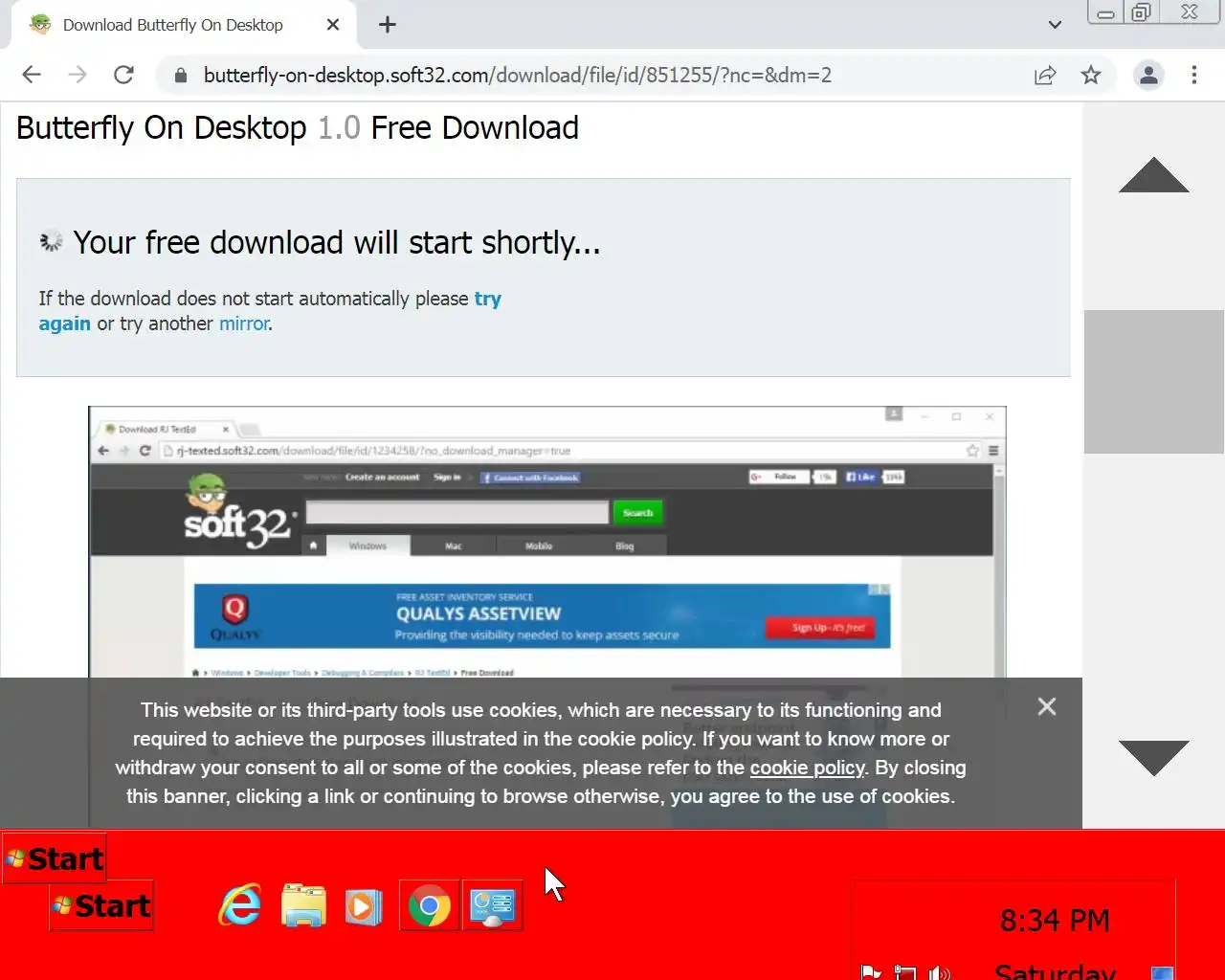This screenshot has width=1225, height=980.
Task: Click the Chrome icon in taskbar
Action: [430, 905]
